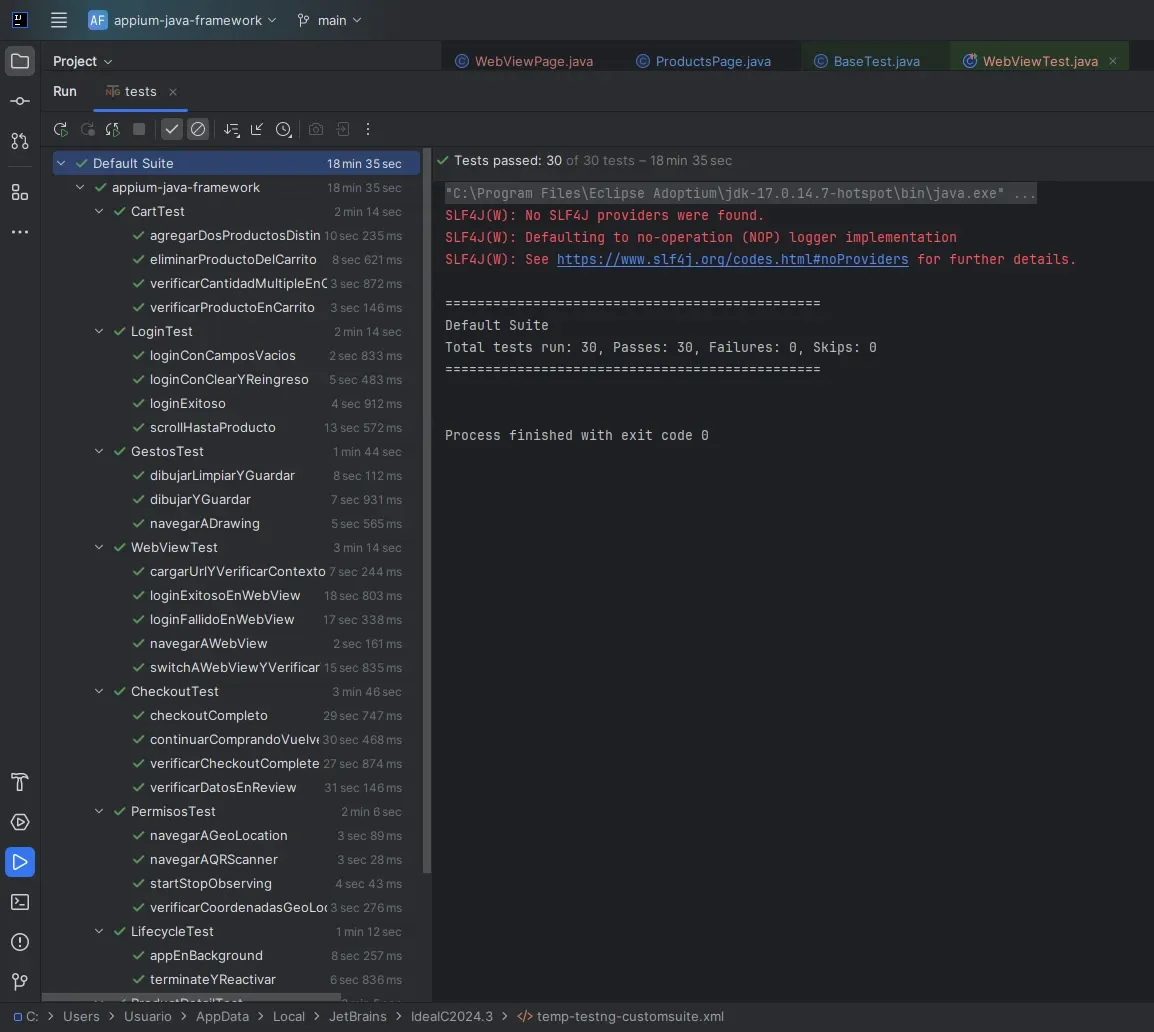
Task: Collapse the LifecycleTest node
Action: pyautogui.click(x=99, y=931)
